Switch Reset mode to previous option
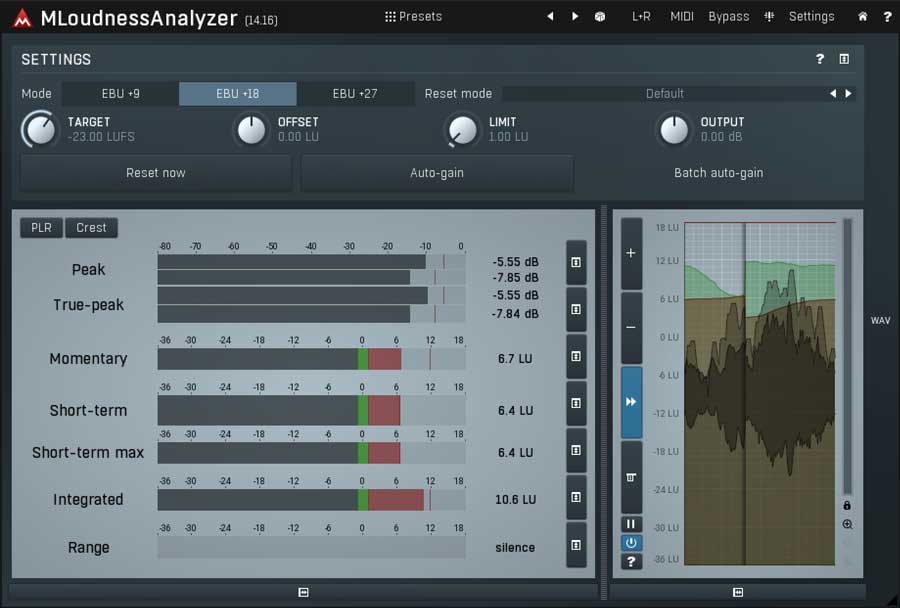 pyautogui.click(x=833, y=94)
